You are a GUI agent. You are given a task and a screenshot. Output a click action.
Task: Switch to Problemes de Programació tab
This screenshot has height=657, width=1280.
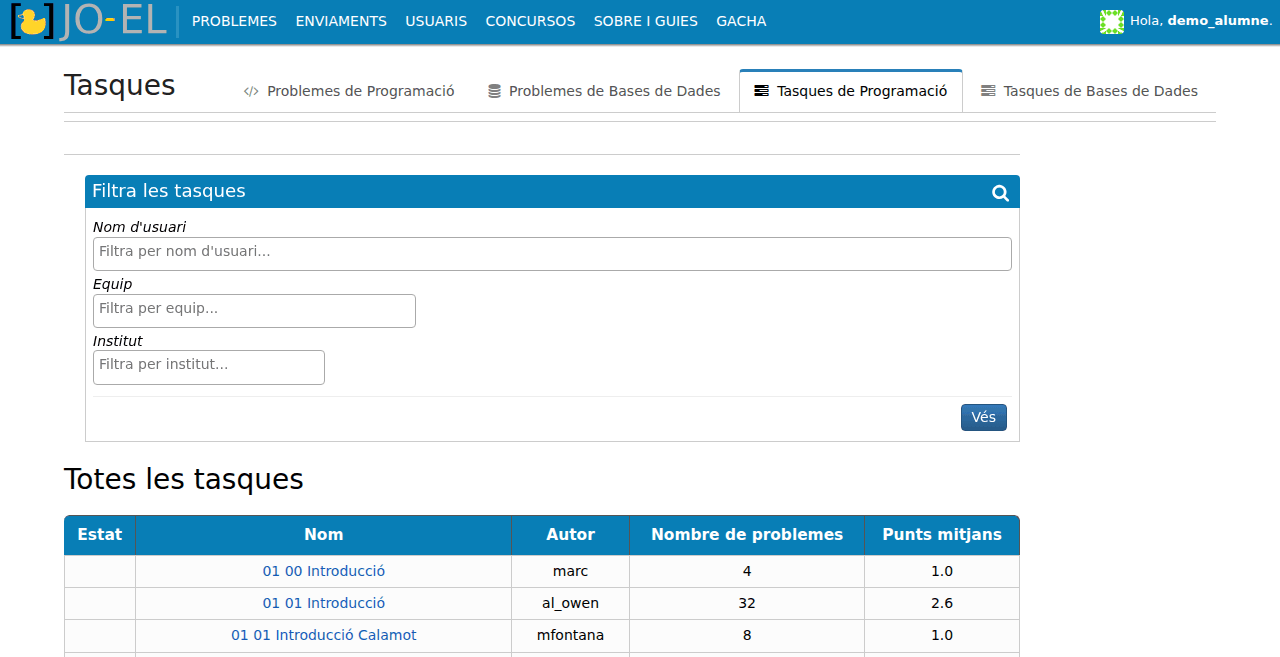pos(349,91)
